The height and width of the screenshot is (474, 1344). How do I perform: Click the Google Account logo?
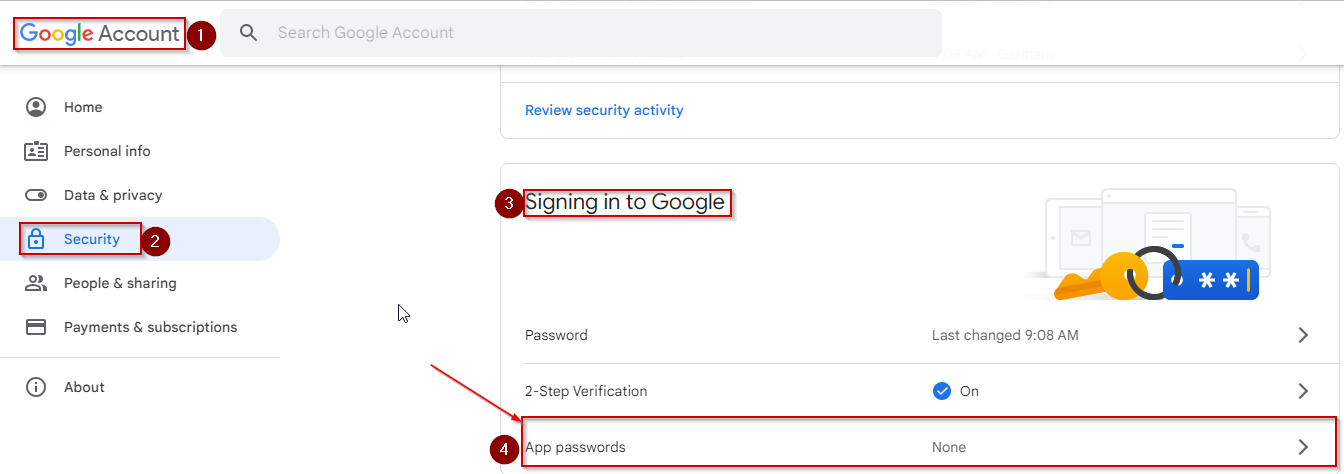[99, 33]
